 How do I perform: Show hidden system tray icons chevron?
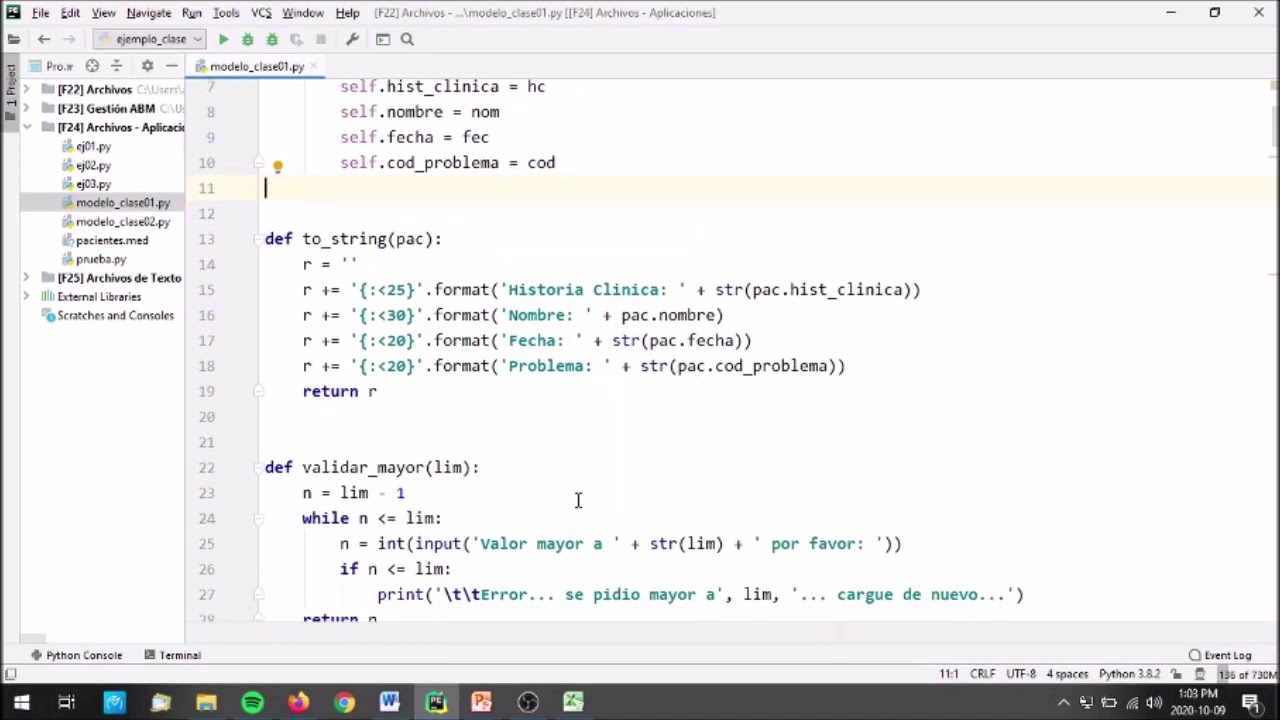(x=1063, y=702)
